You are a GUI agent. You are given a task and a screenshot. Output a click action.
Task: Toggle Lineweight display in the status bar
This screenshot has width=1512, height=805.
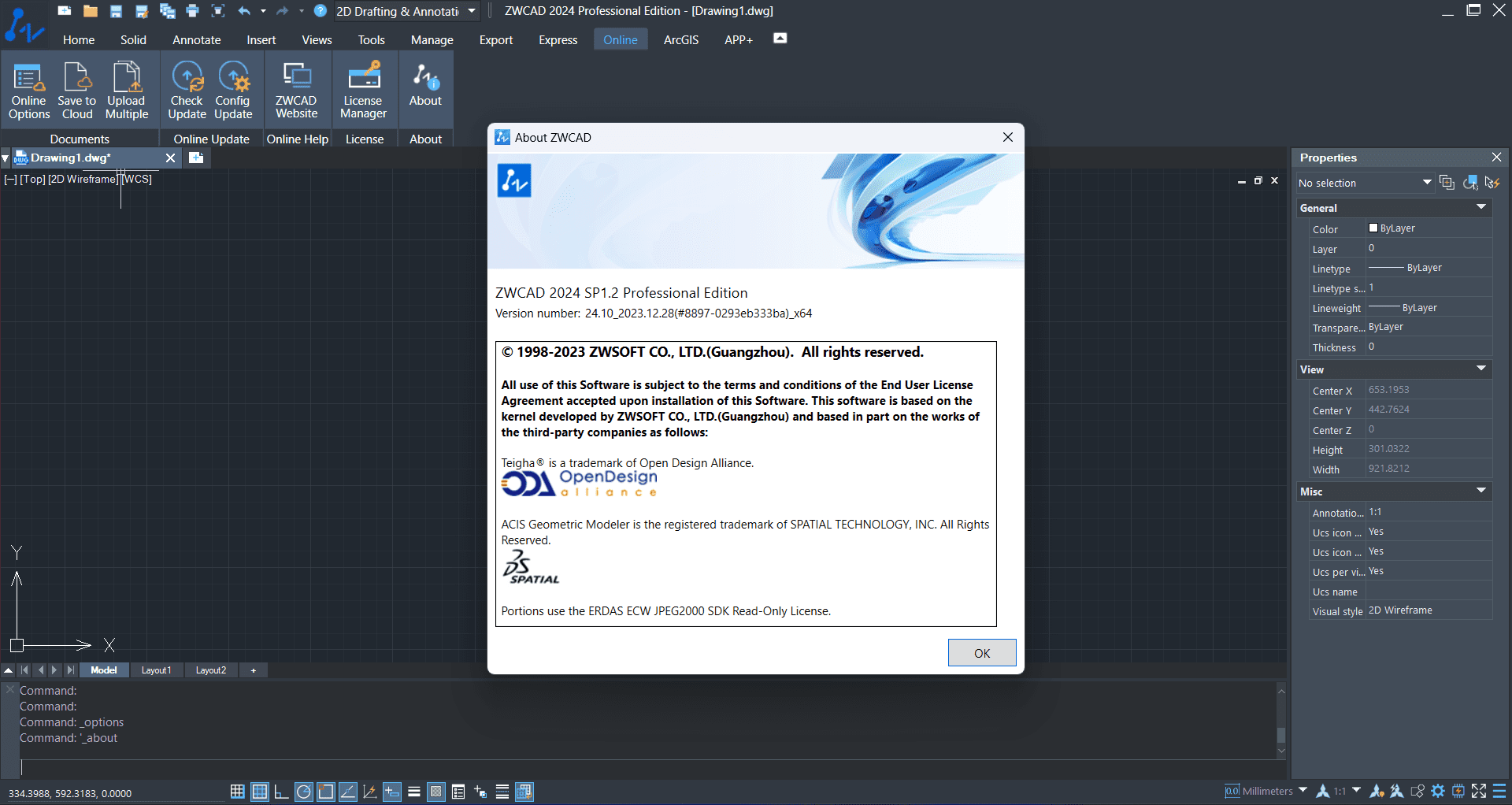413,792
